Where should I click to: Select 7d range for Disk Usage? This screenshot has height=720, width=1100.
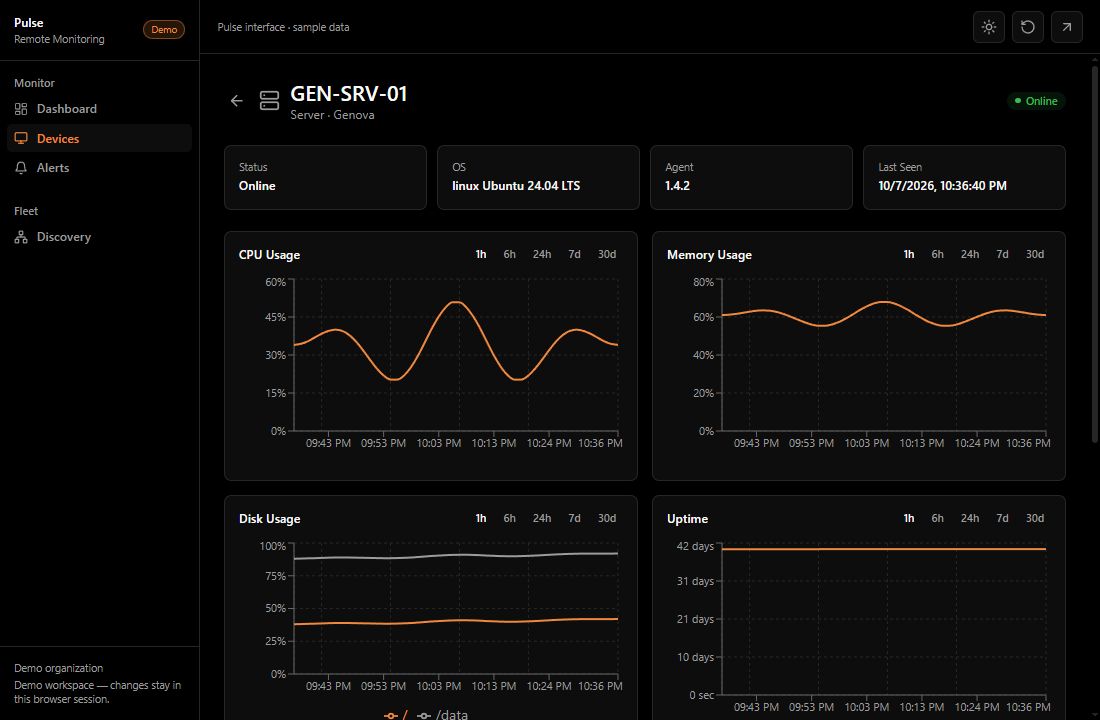(574, 518)
